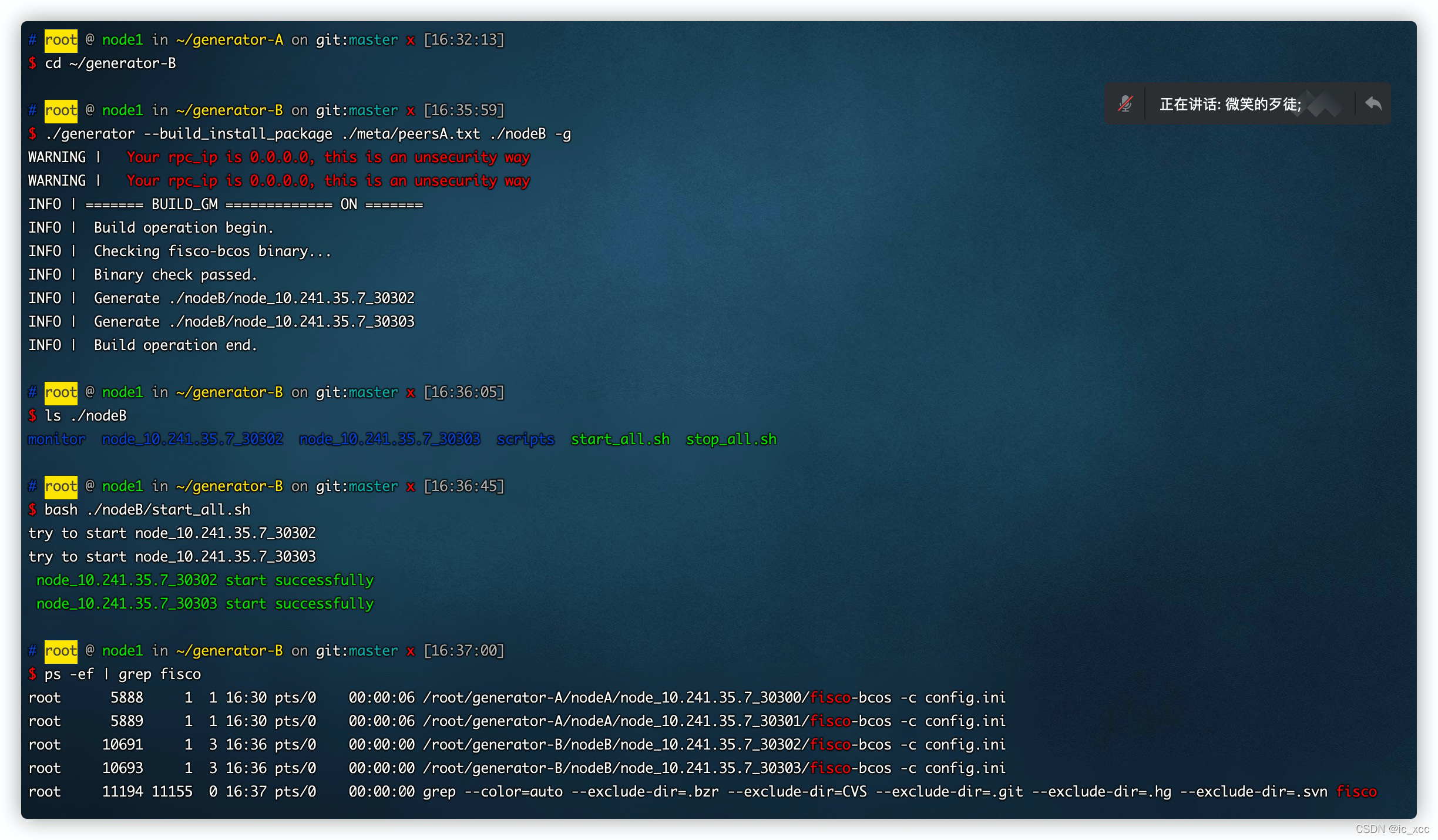Click node_10.241.35.7_30302 directory in ls output
The image size is (1438, 840).
pyautogui.click(x=193, y=439)
